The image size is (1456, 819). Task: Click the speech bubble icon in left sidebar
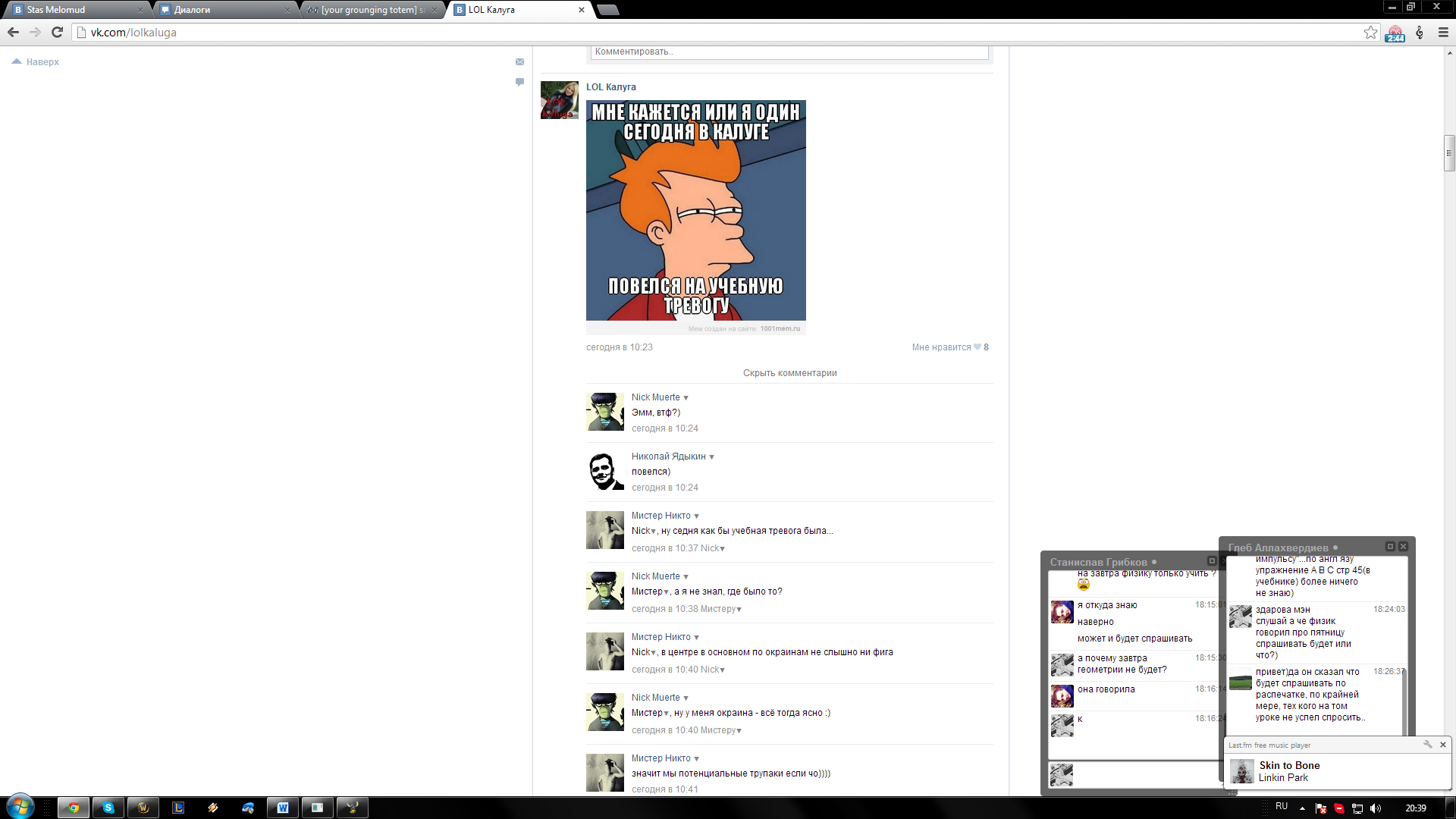(519, 81)
